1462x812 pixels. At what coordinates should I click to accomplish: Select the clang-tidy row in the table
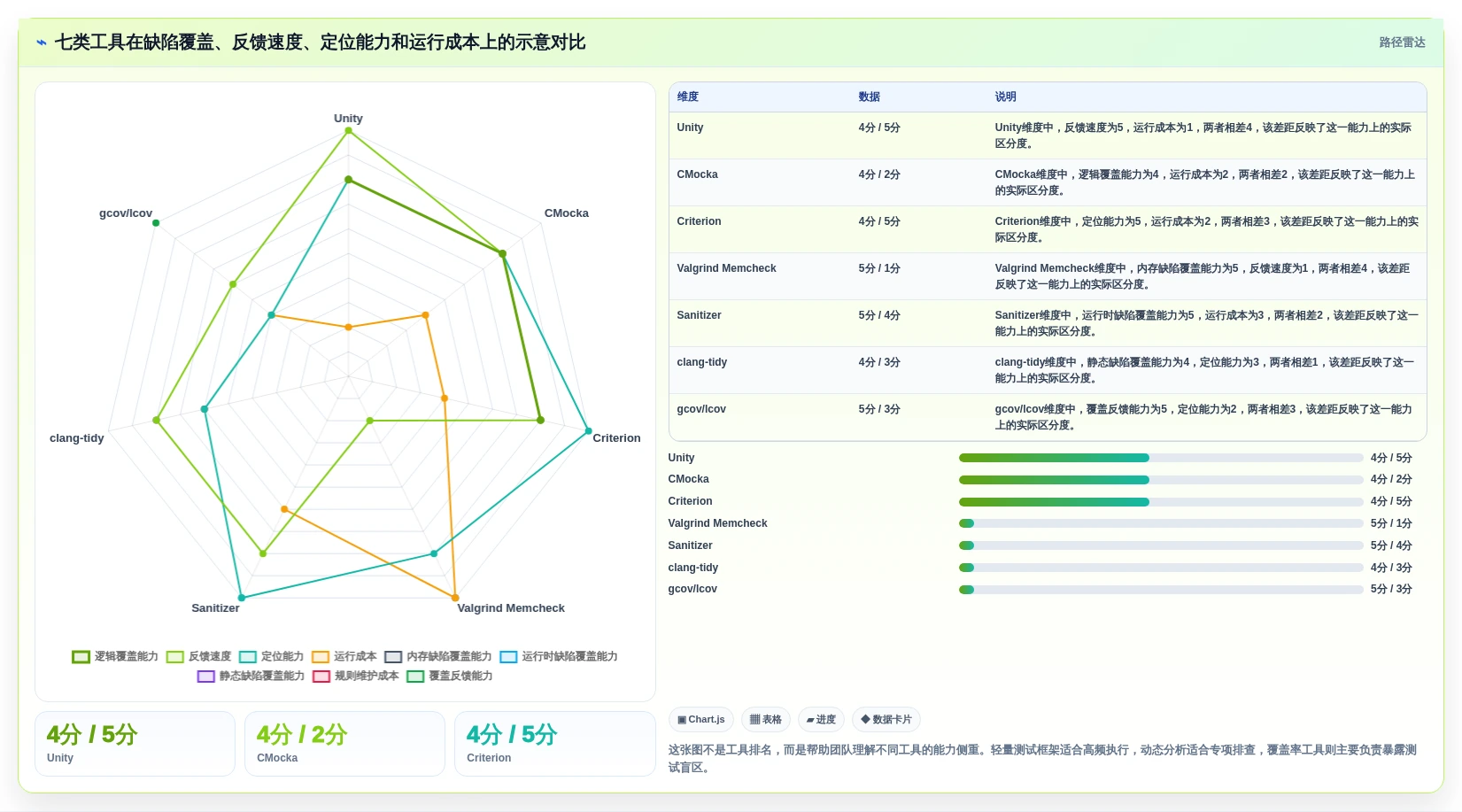[x=1048, y=370]
